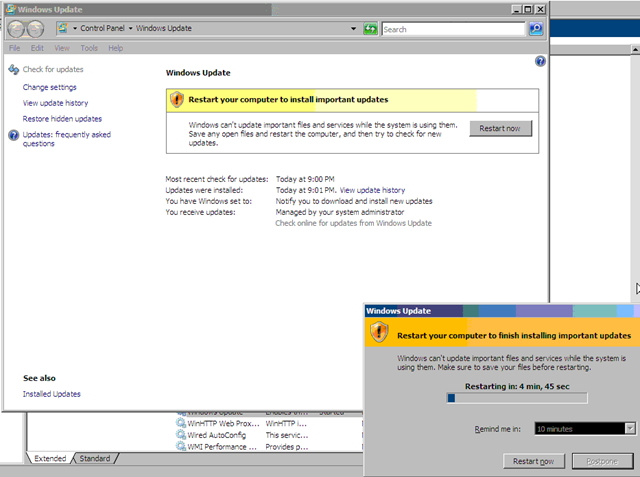Image resolution: width=640 pixels, height=477 pixels.
Task: Expand the dropdown arrow before Windows Update breadcrumb
Action: [131, 29]
